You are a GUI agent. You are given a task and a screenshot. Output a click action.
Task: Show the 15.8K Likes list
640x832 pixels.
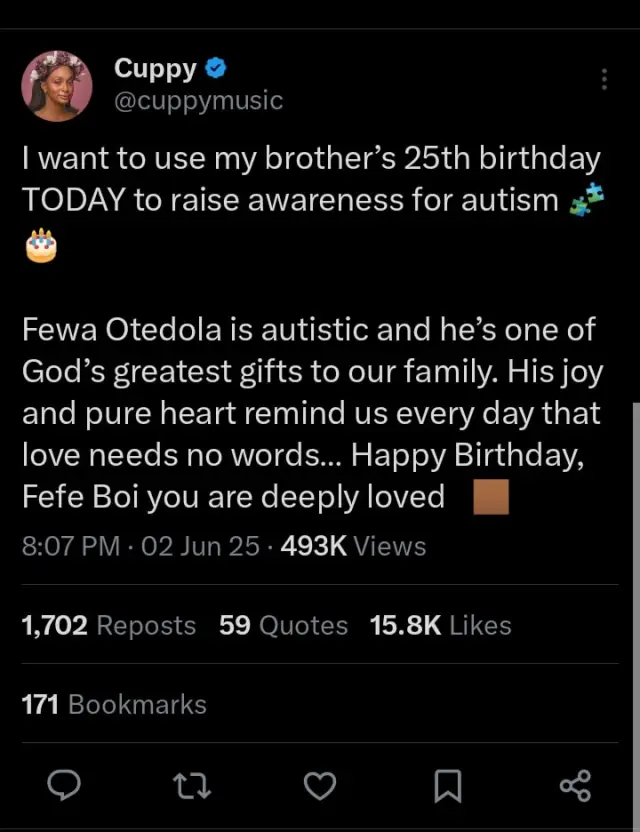[440, 626]
